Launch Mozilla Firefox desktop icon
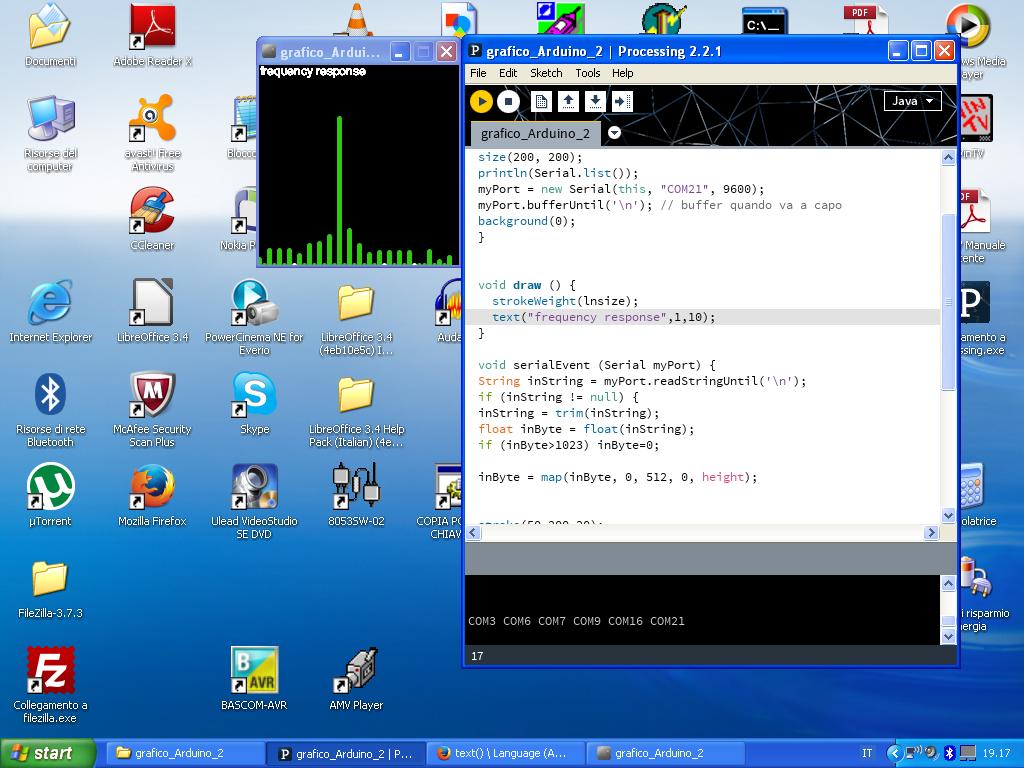1024x768 pixels. (152, 494)
